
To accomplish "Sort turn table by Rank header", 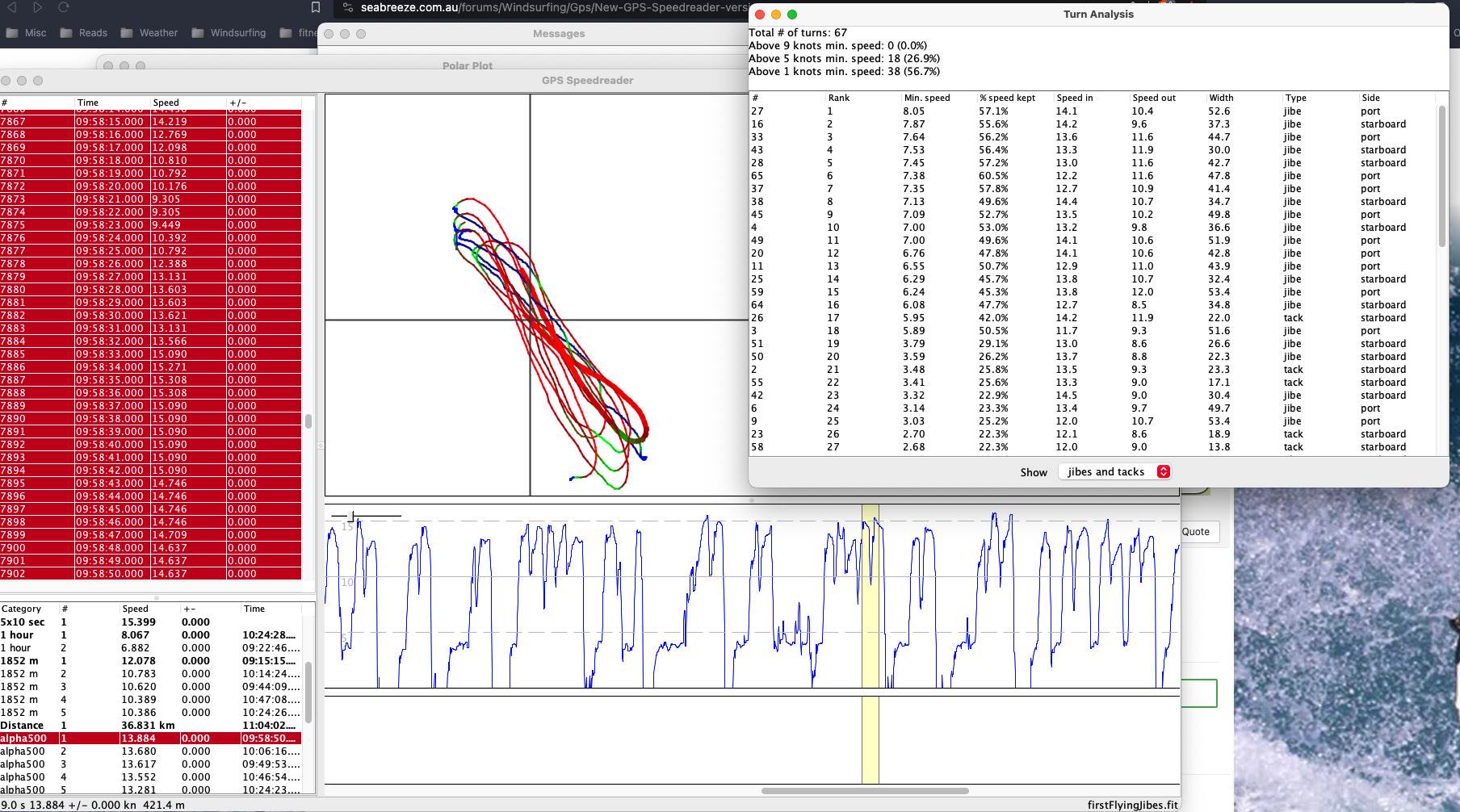I will (838, 98).
